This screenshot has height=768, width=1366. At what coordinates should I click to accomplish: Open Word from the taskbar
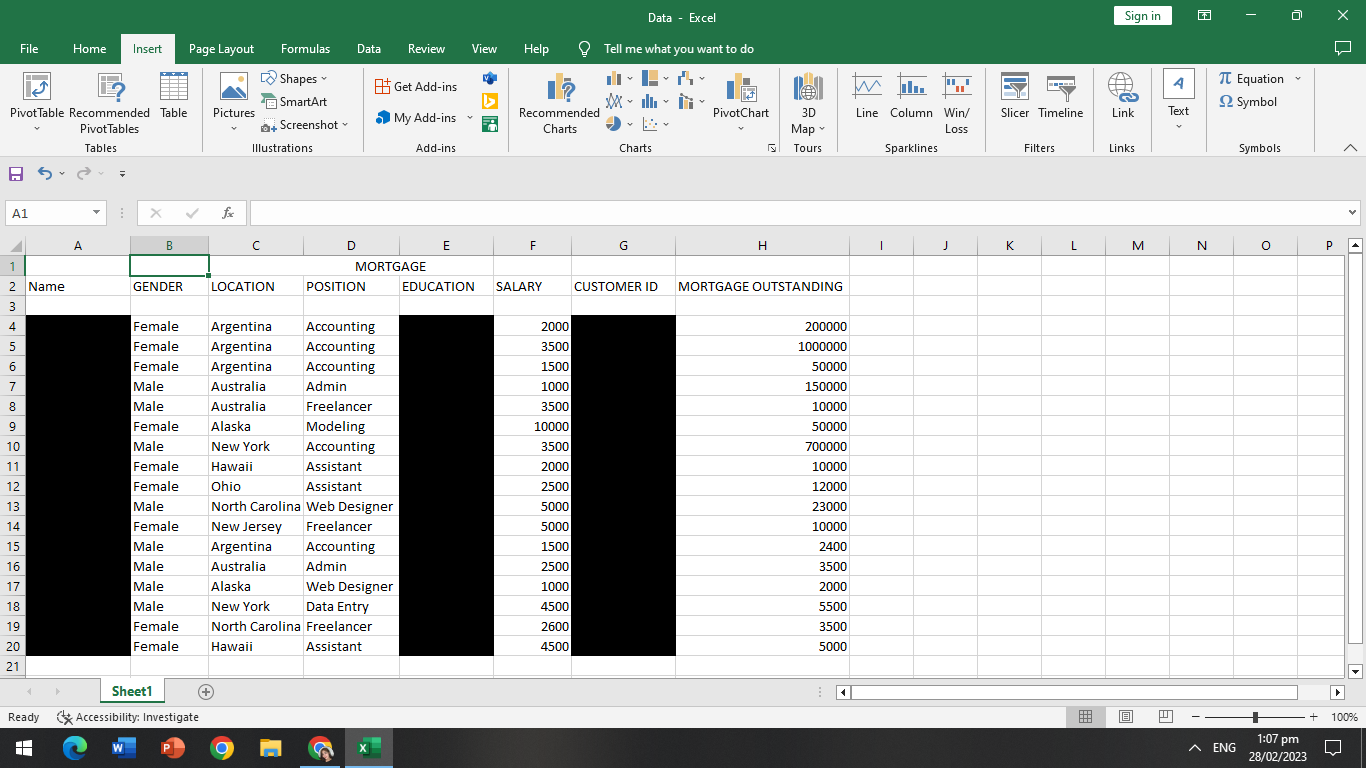click(124, 748)
